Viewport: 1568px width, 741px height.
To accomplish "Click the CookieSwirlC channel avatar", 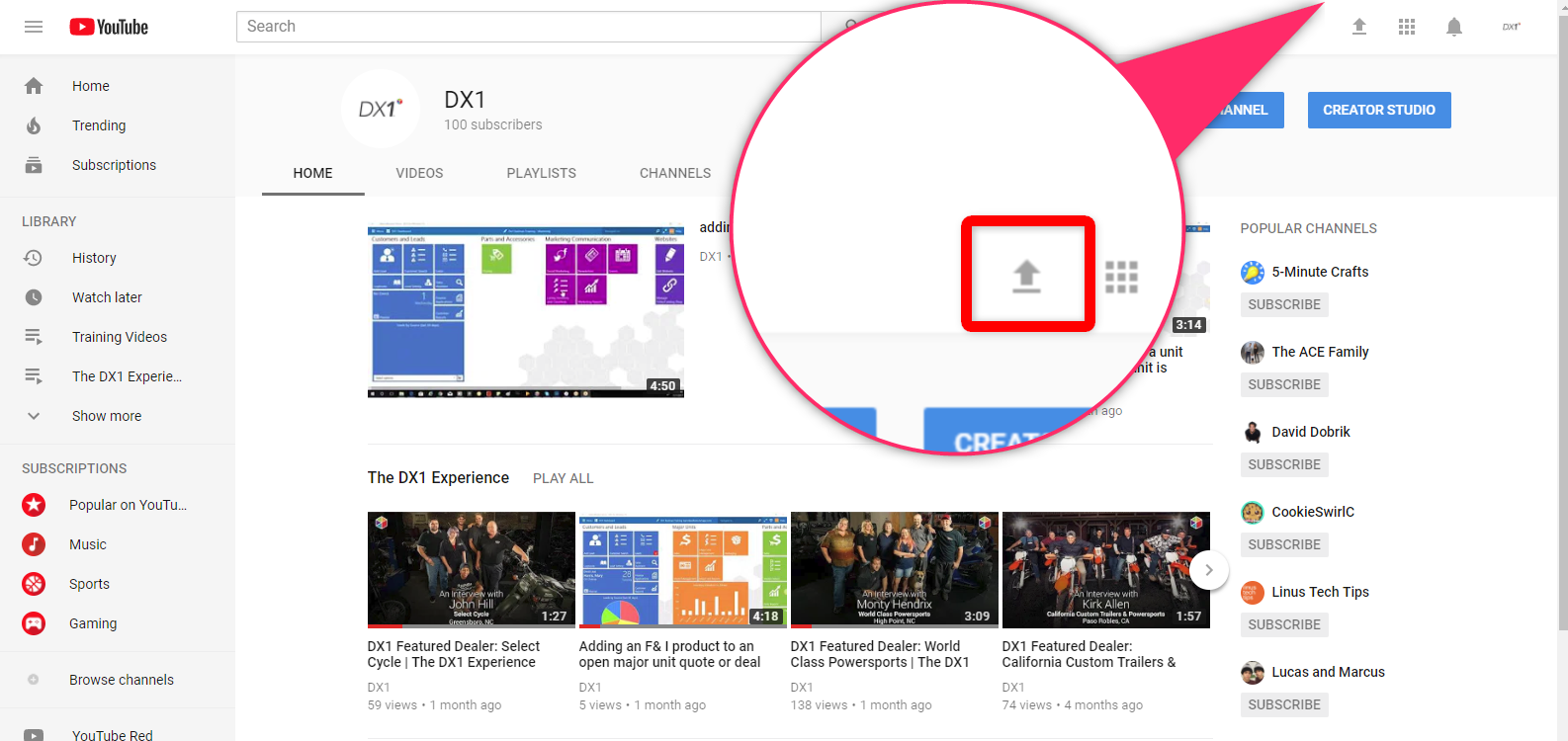I will (x=1253, y=512).
